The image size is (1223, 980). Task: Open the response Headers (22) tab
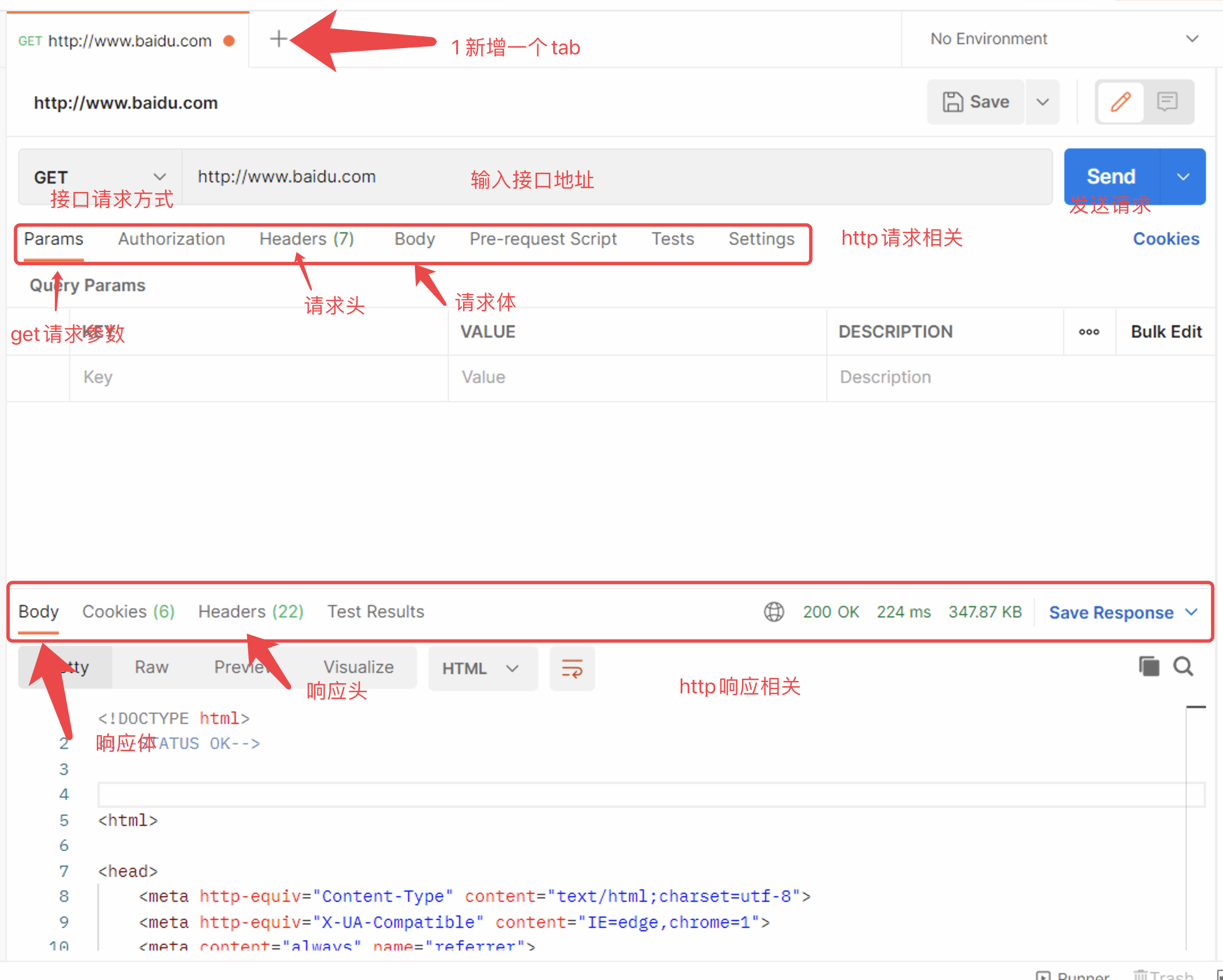tap(250, 611)
